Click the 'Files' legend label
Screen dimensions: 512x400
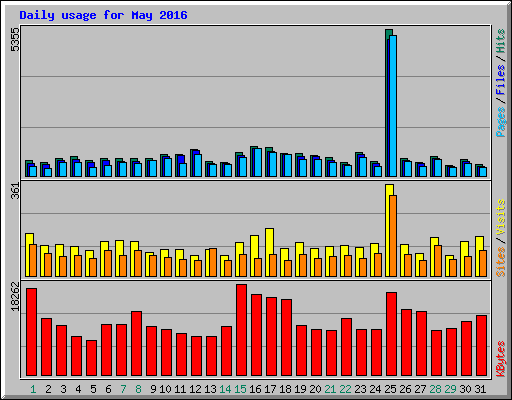[501, 79]
